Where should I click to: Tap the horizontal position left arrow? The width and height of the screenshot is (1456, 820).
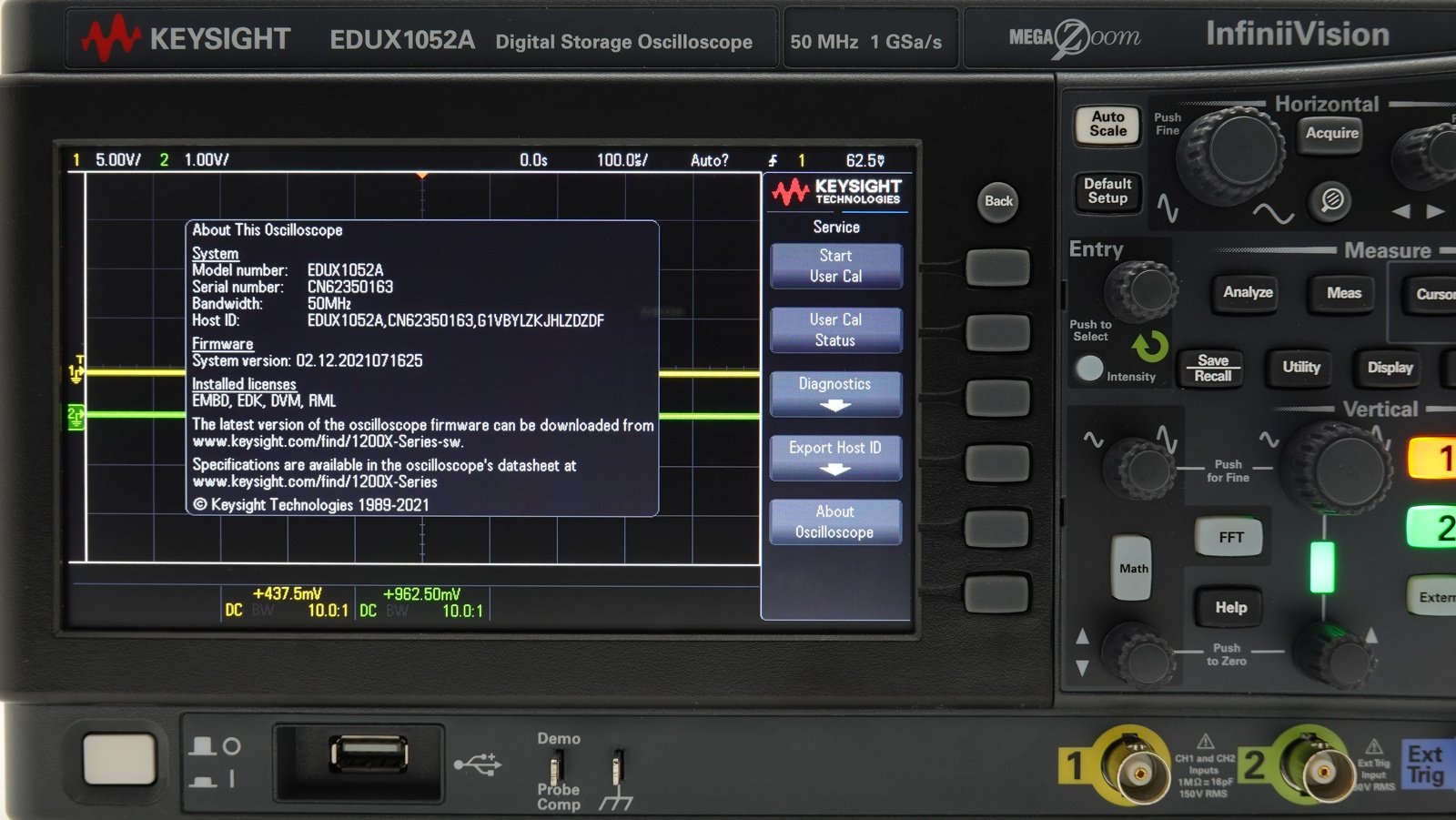pyautogui.click(x=1401, y=211)
